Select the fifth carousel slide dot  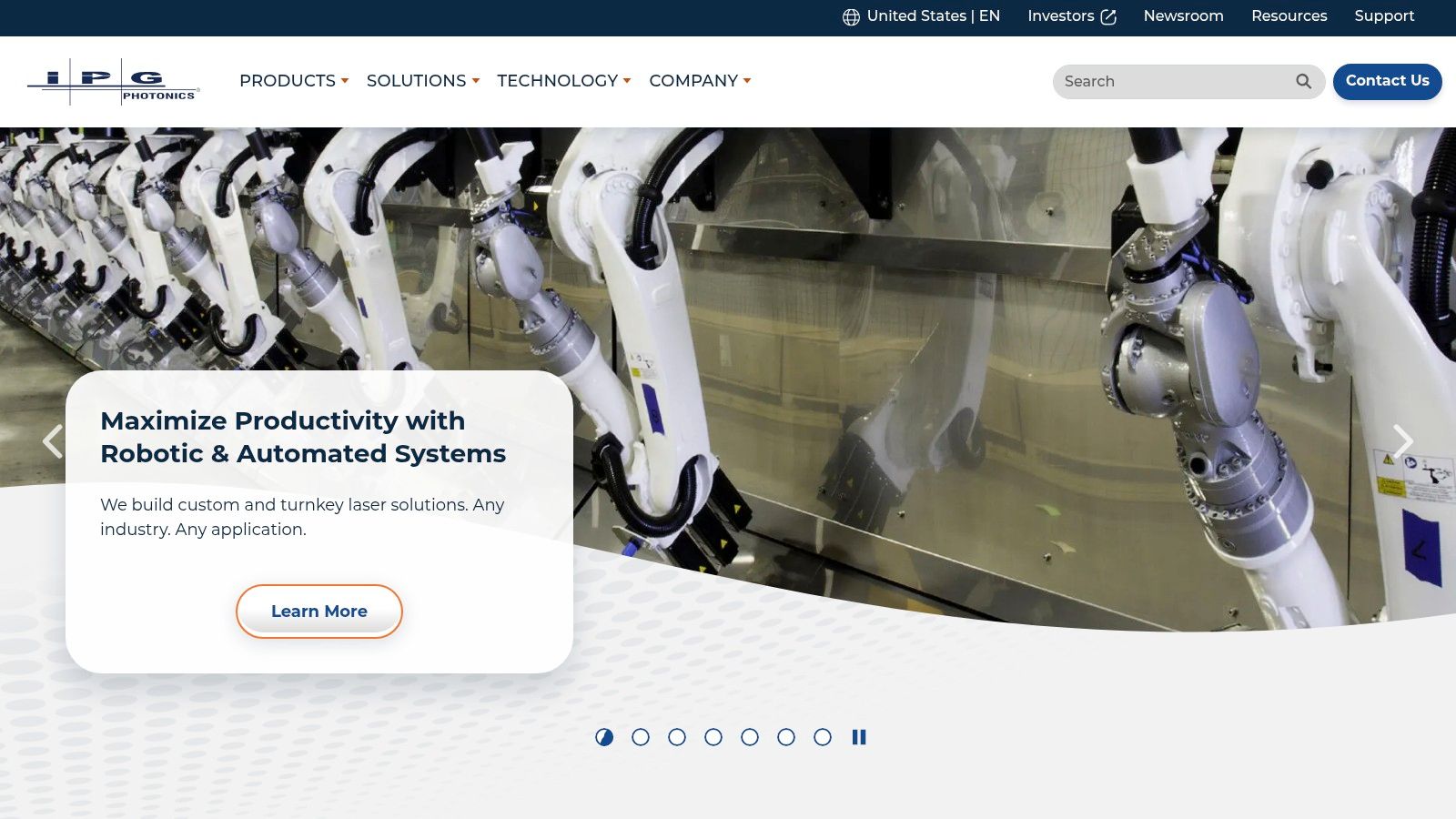tap(750, 737)
